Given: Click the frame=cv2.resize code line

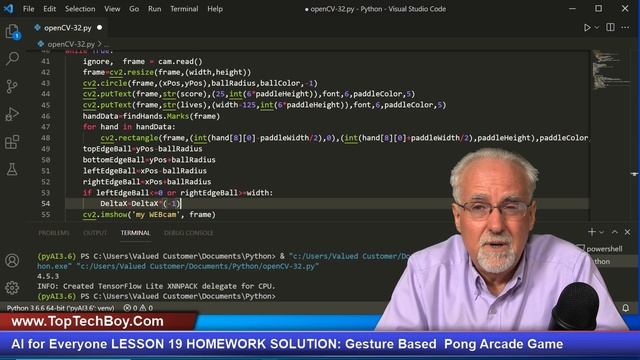Looking at the screenshot, I should (167, 72).
